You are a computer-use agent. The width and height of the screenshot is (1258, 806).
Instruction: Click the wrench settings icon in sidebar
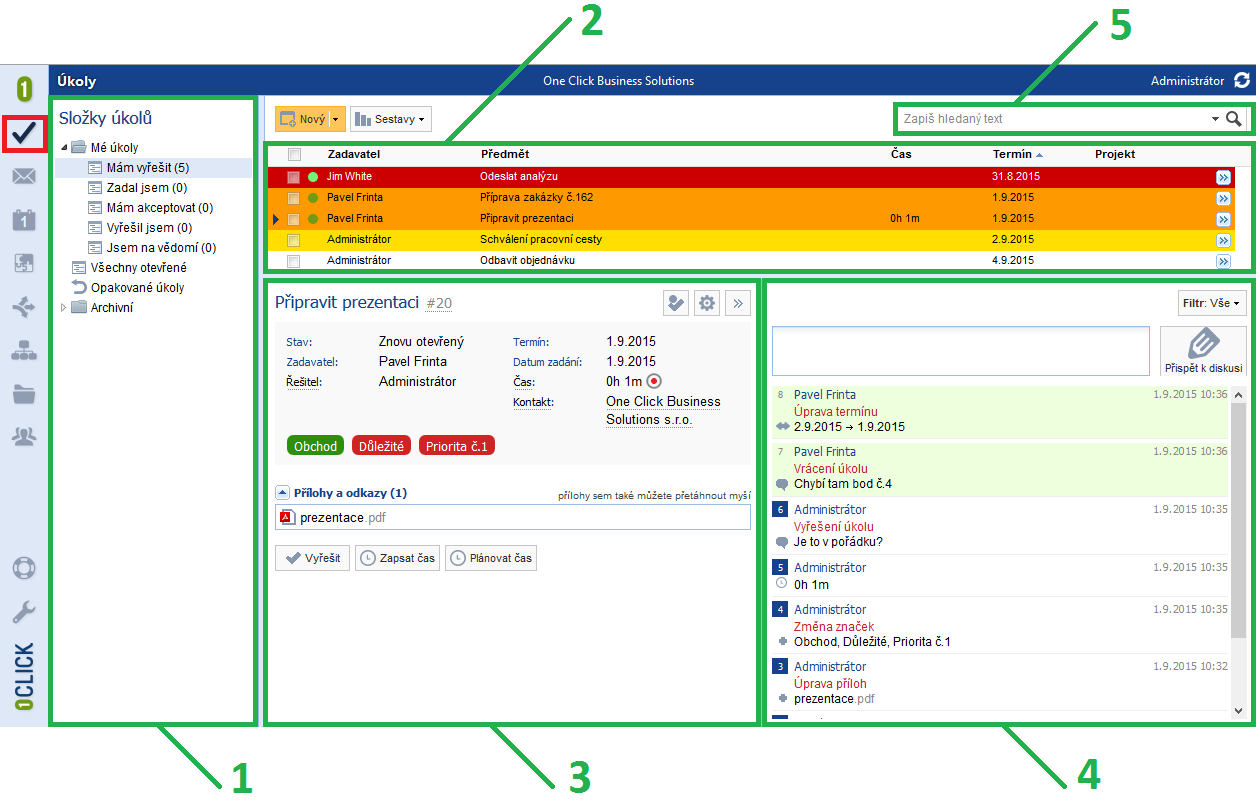[x=24, y=612]
